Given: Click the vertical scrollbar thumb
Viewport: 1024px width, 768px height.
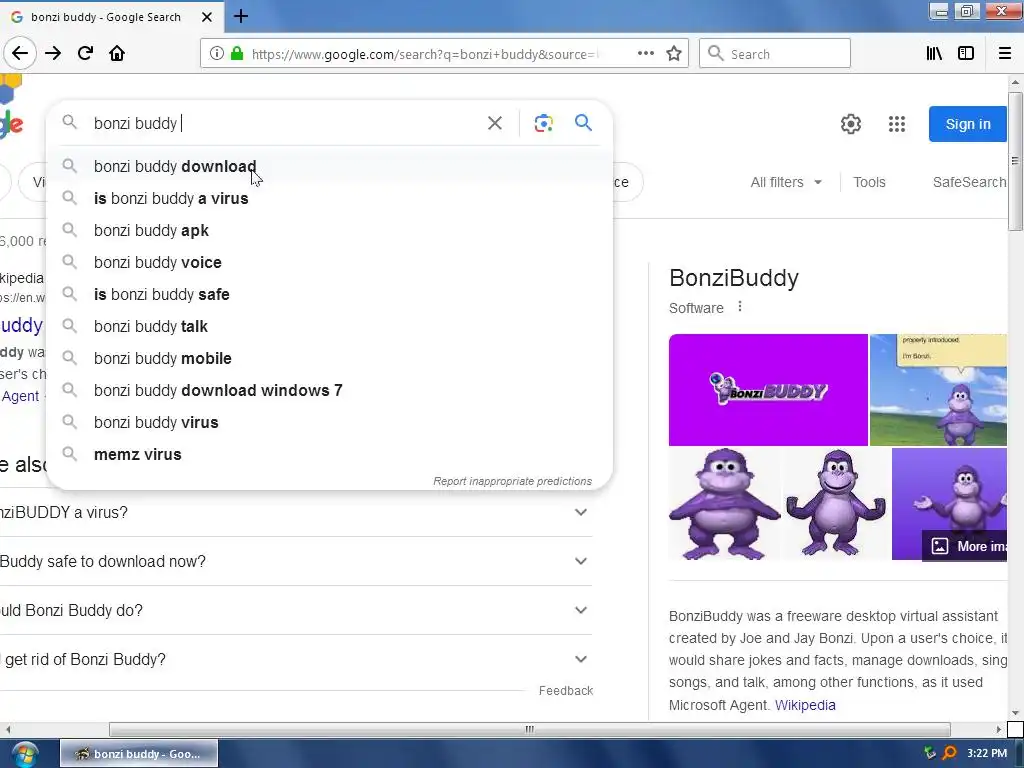Looking at the screenshot, I should pyautogui.click(x=1015, y=161).
